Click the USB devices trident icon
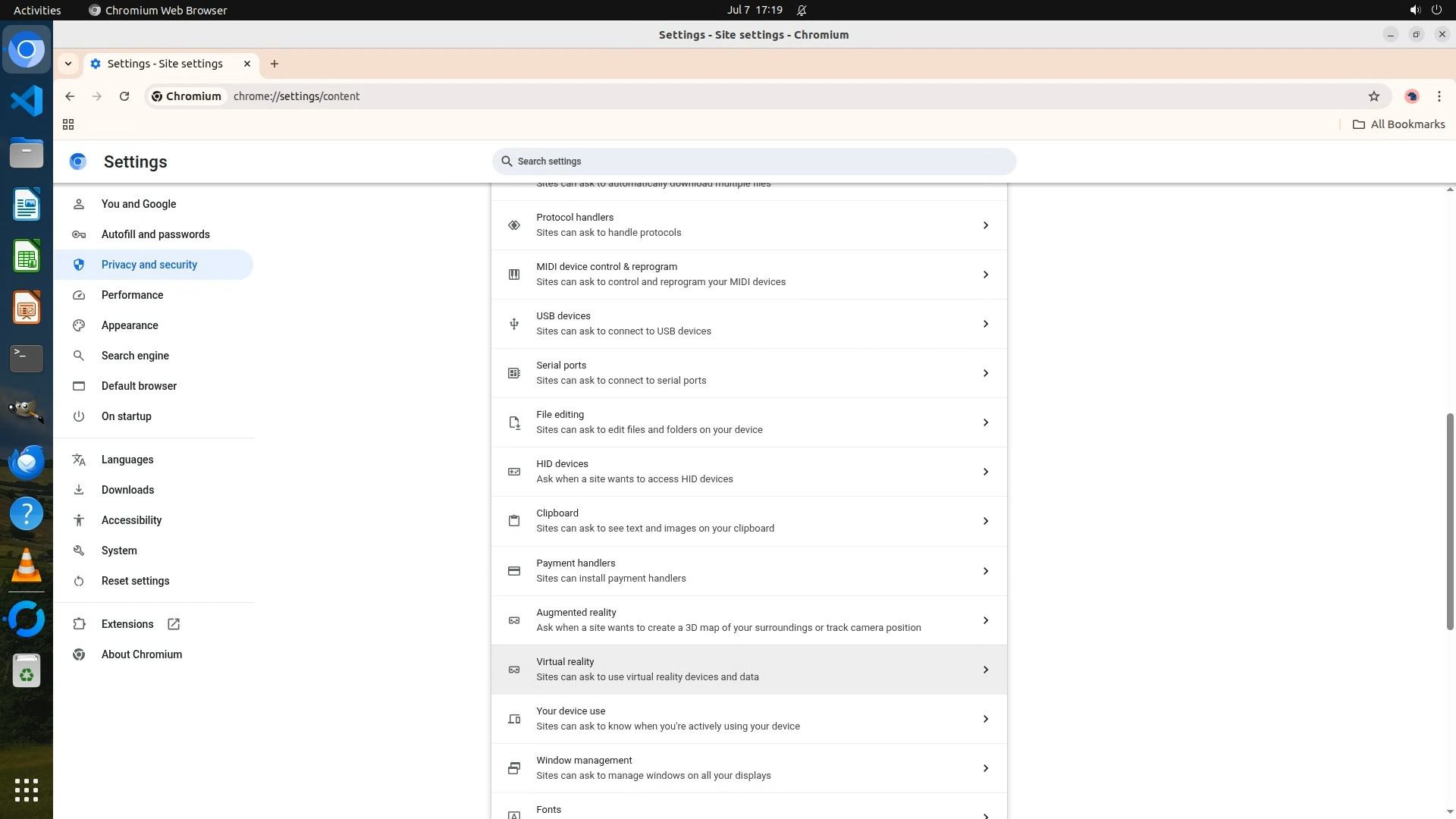Image resolution: width=1456 pixels, height=819 pixels. [514, 324]
